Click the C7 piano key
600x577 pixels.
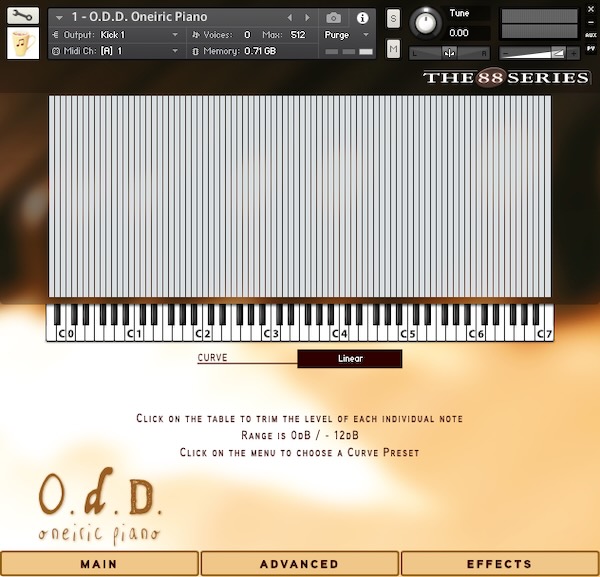coord(540,334)
